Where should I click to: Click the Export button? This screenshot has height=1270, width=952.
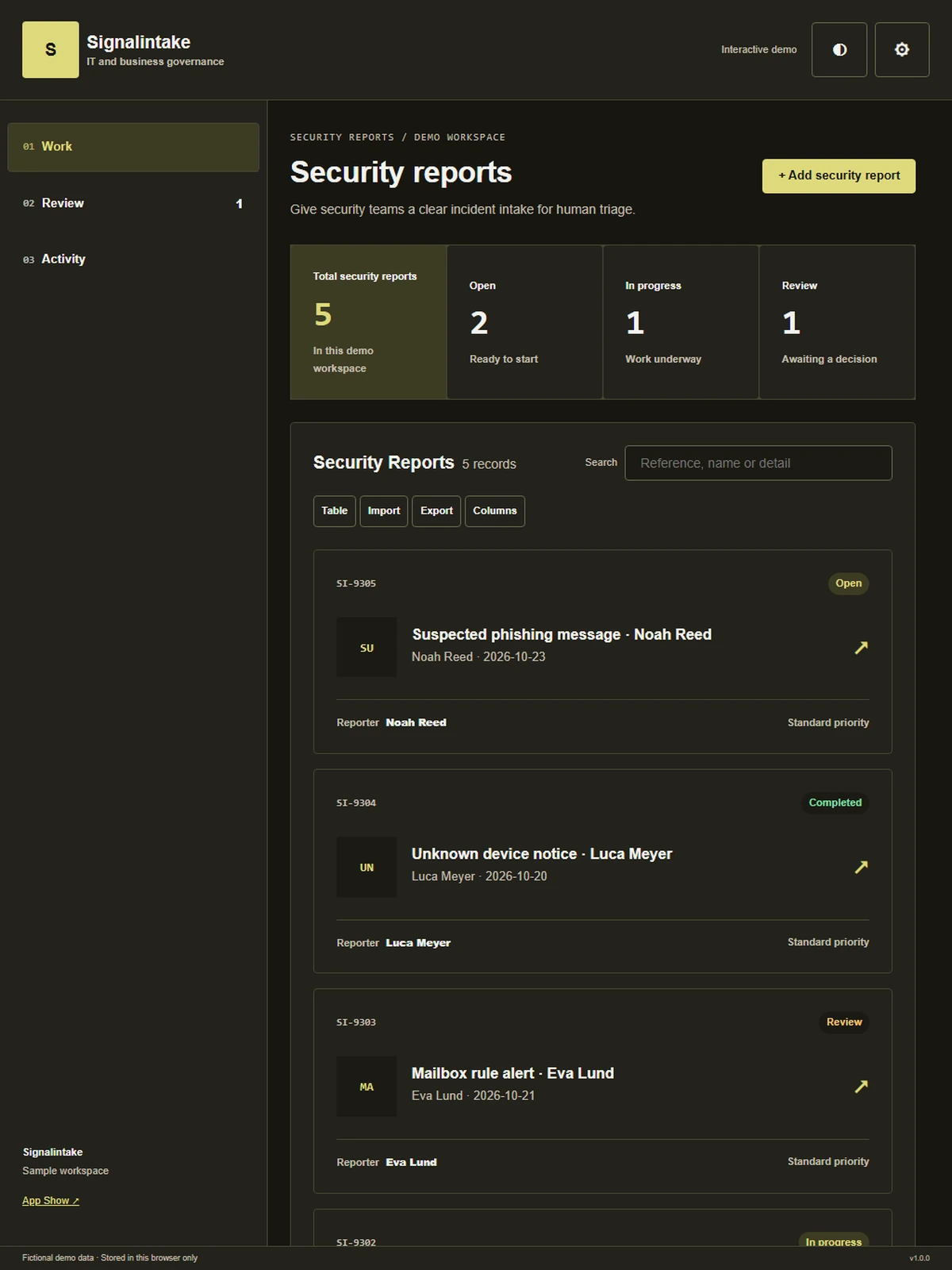[x=436, y=511]
